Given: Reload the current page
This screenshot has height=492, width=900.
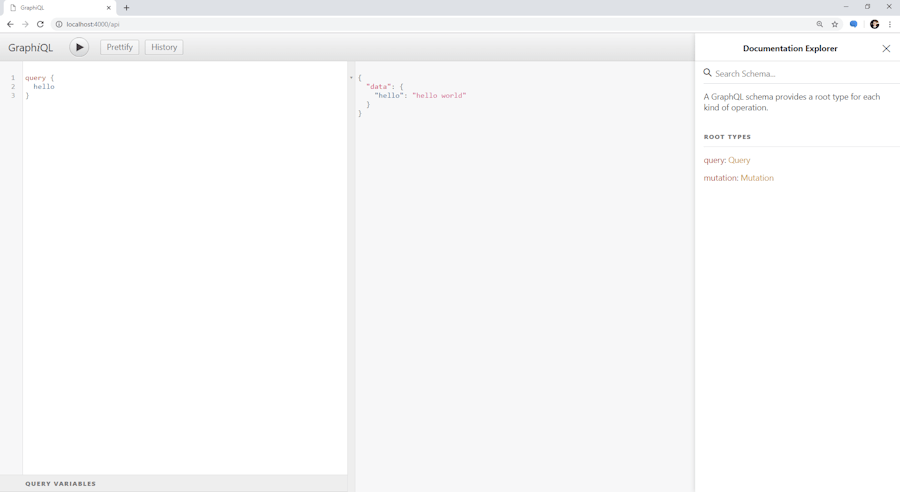Looking at the screenshot, I should point(40,24).
